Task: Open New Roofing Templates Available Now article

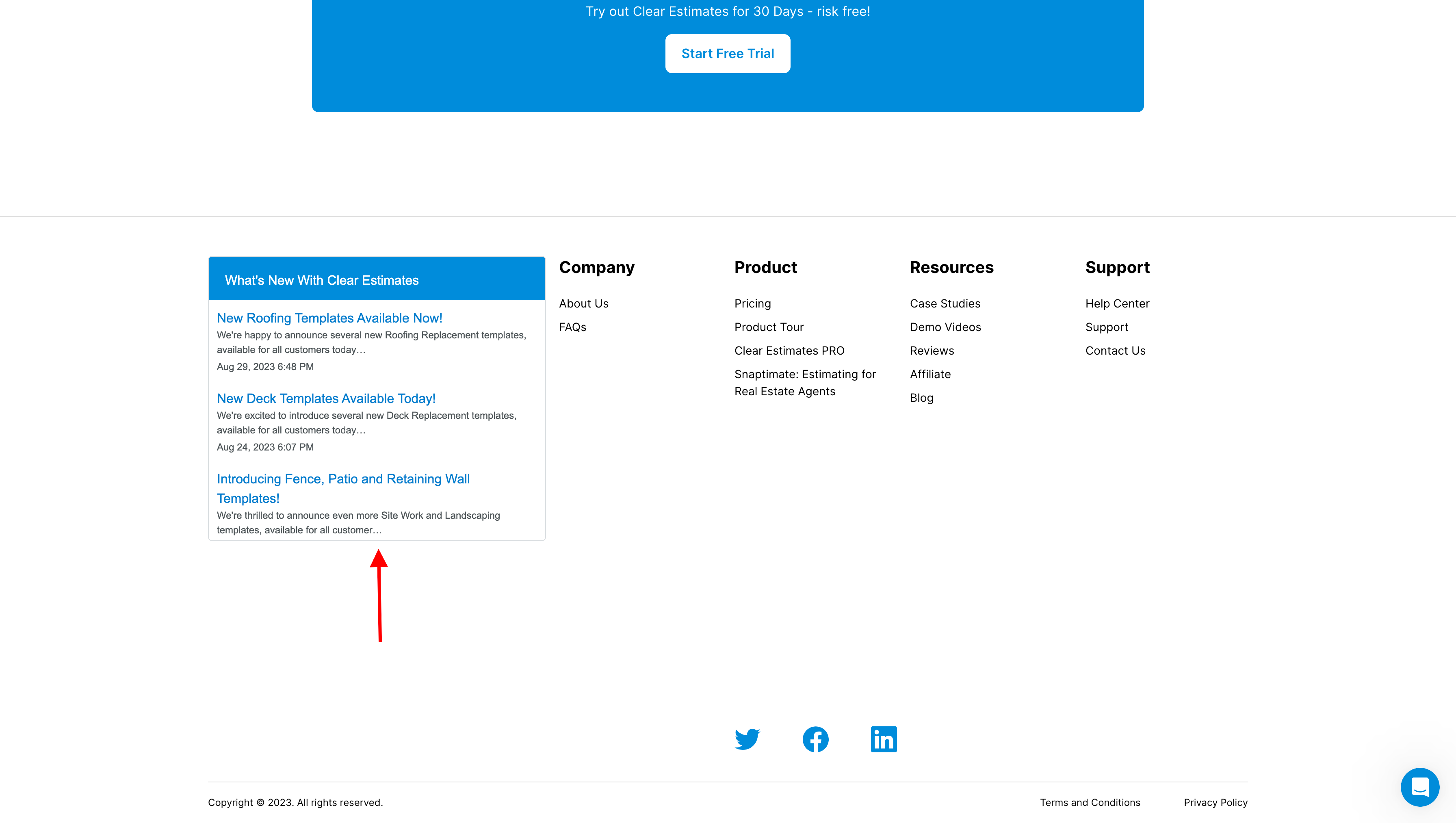Action: [x=329, y=318]
